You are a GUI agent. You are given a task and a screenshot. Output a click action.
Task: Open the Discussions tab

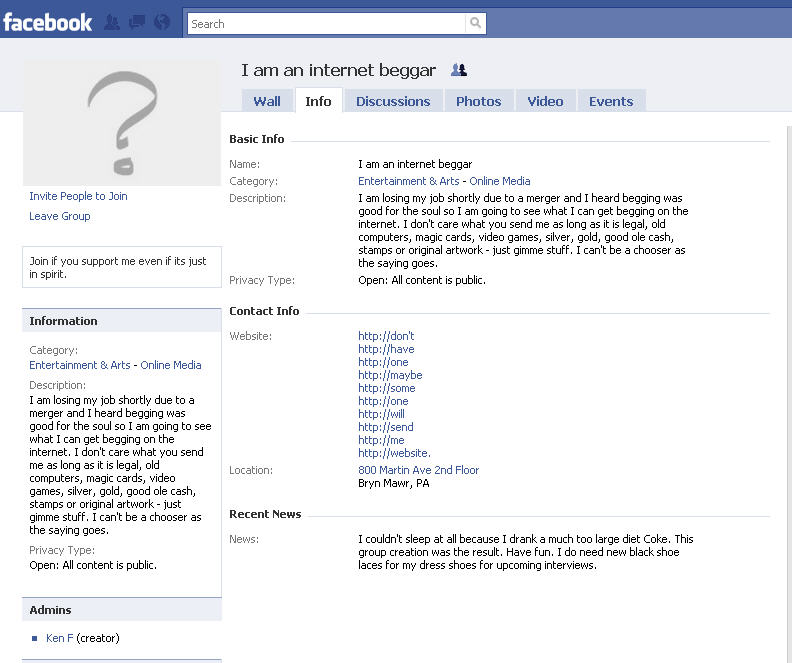coord(393,101)
